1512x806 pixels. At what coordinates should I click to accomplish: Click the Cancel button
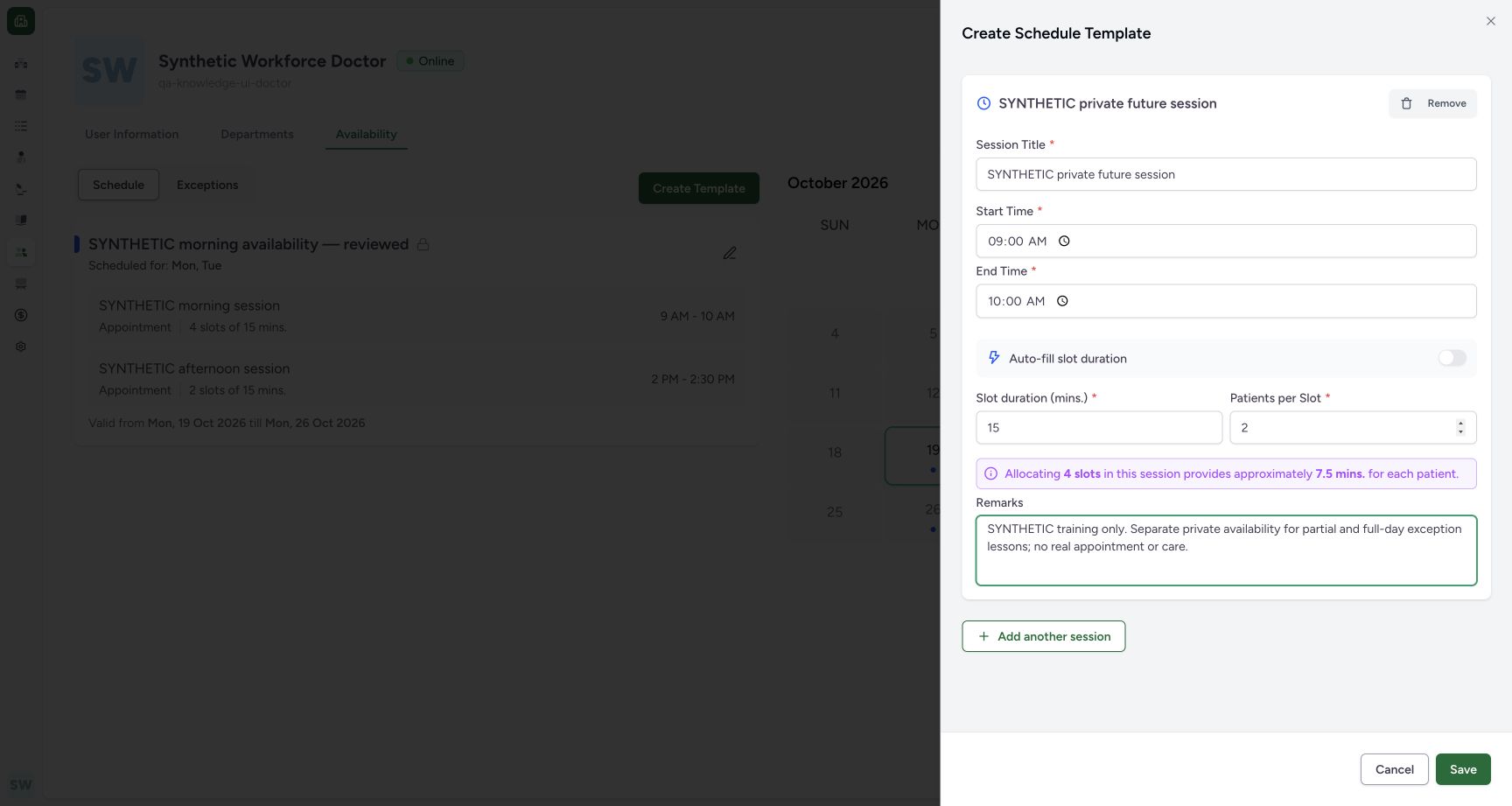[1395, 769]
